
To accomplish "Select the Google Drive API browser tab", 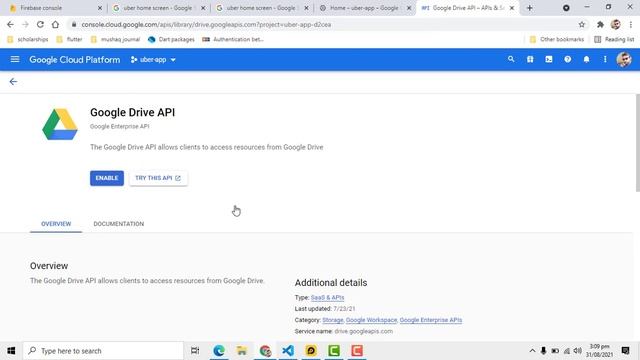I will [x=467, y=8].
